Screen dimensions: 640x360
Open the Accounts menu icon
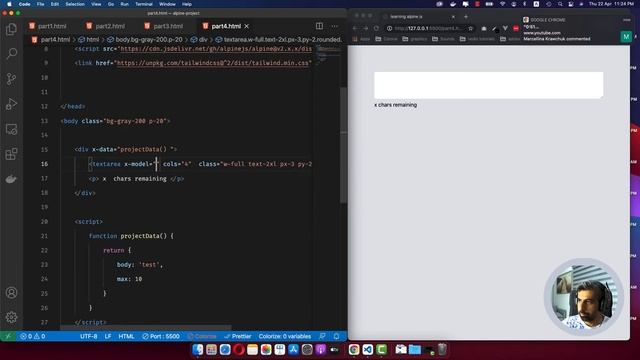(x=11, y=293)
